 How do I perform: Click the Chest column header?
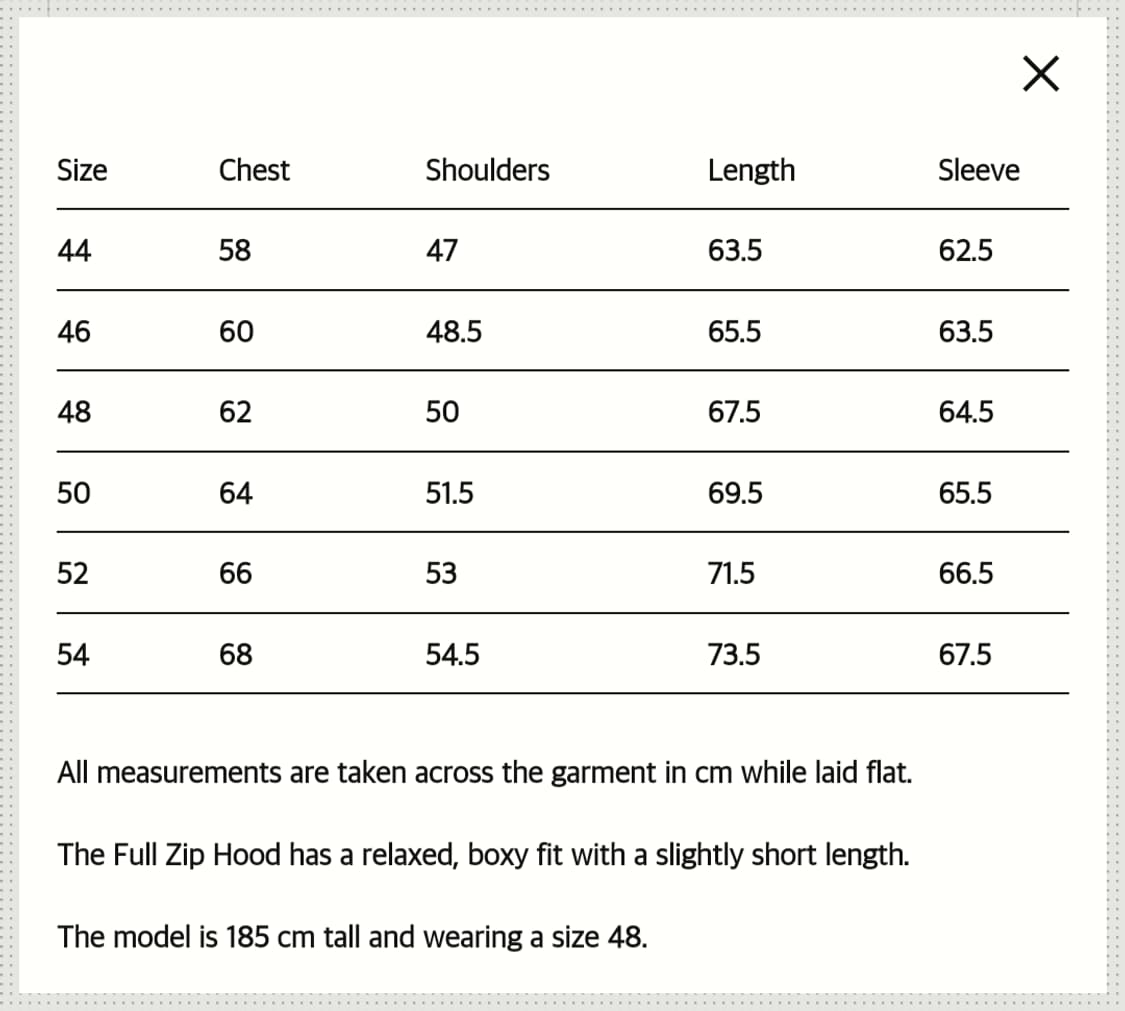[254, 170]
